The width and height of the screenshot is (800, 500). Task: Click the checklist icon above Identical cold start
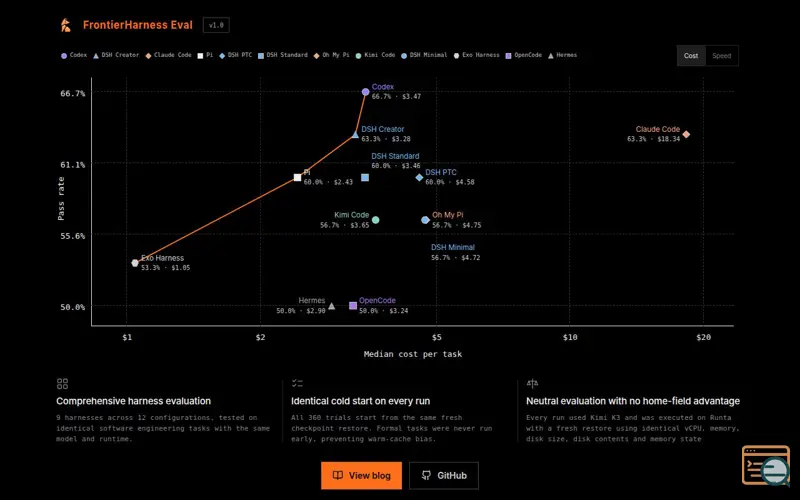(x=297, y=383)
